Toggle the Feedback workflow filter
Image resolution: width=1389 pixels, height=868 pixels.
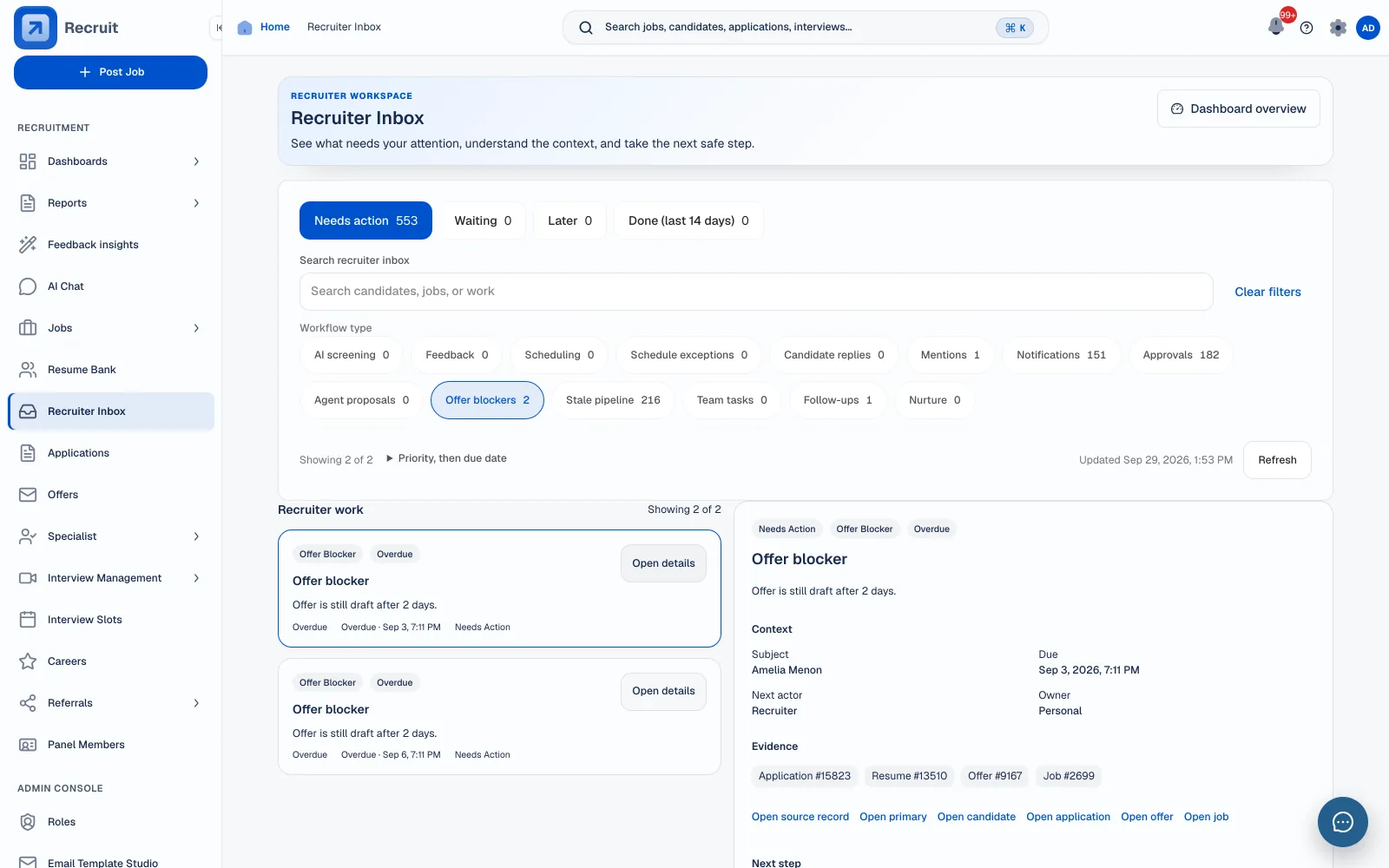click(457, 355)
